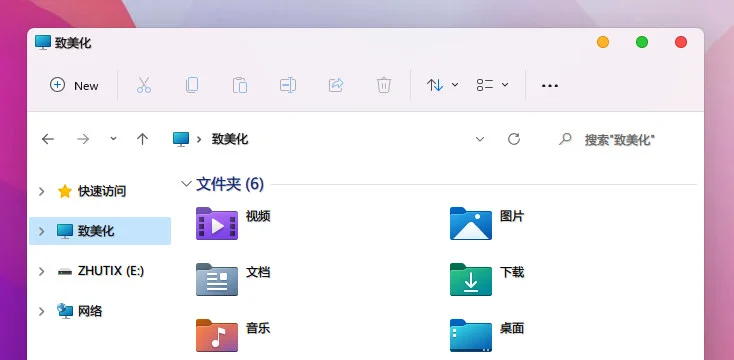Viewport: 734px width, 360px height.
Task: Select the Cut scissors icon
Action: coord(144,85)
